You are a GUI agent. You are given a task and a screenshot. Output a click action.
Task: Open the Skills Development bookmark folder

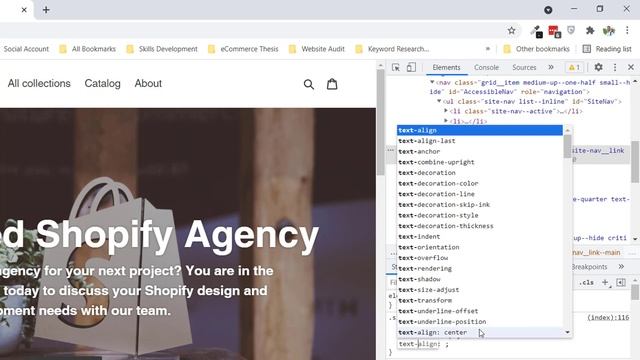tap(162, 49)
